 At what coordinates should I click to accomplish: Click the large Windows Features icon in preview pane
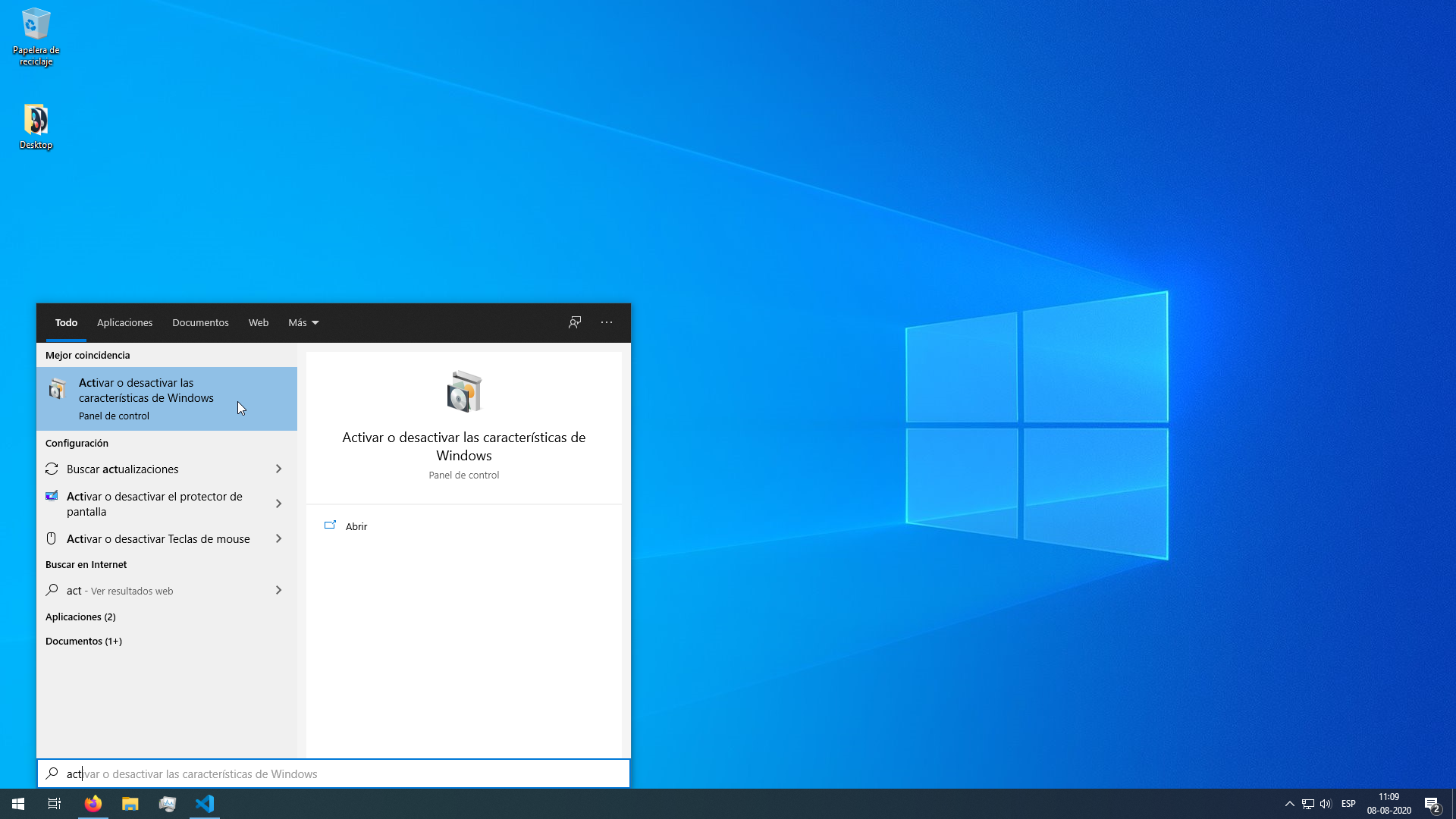click(464, 391)
